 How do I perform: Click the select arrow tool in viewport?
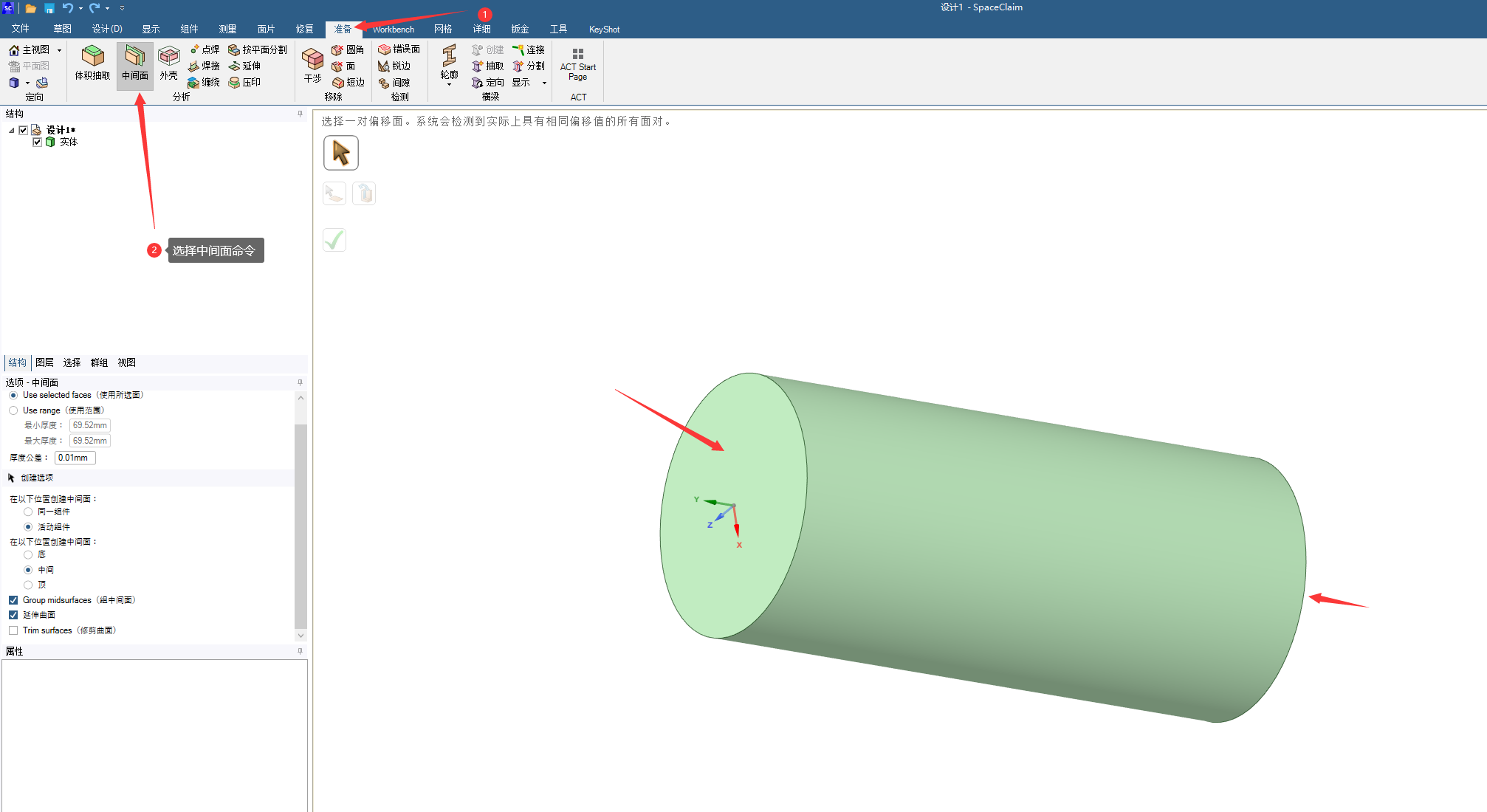(341, 153)
